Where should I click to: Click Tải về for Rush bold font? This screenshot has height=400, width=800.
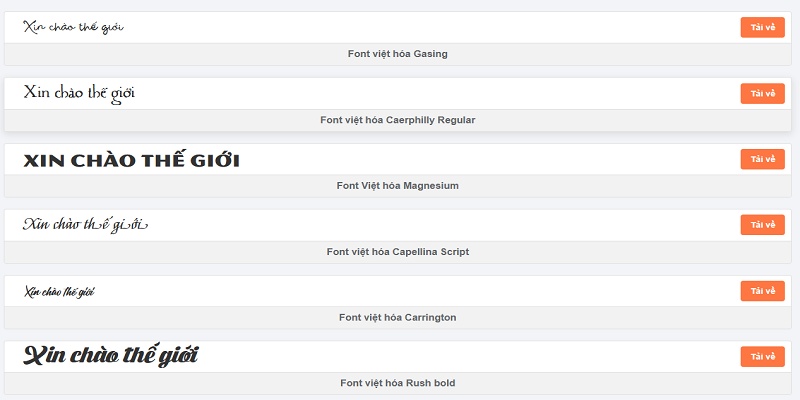pyautogui.click(x=762, y=357)
